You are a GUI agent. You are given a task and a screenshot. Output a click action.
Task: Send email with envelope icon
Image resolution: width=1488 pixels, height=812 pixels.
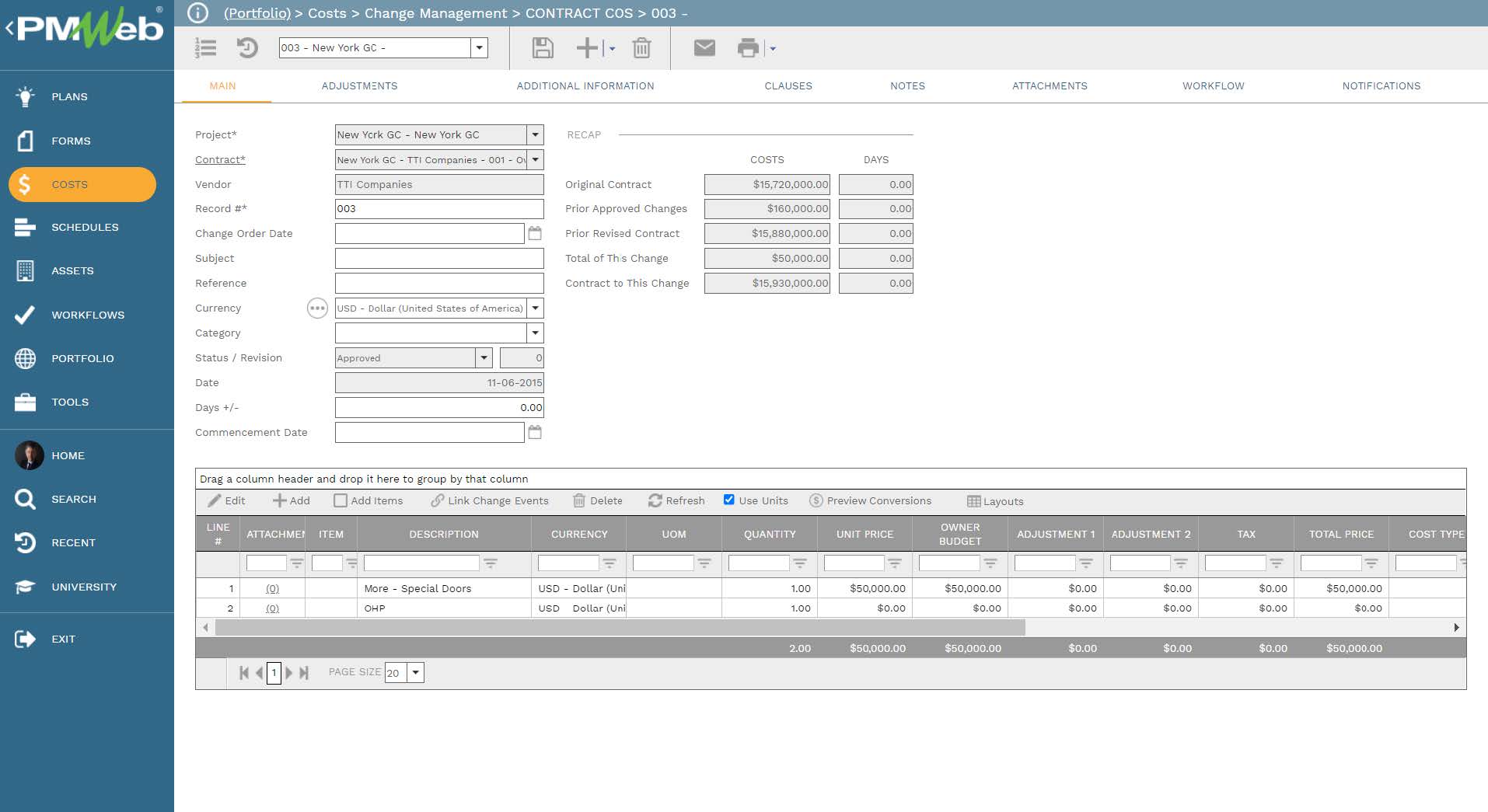click(704, 48)
